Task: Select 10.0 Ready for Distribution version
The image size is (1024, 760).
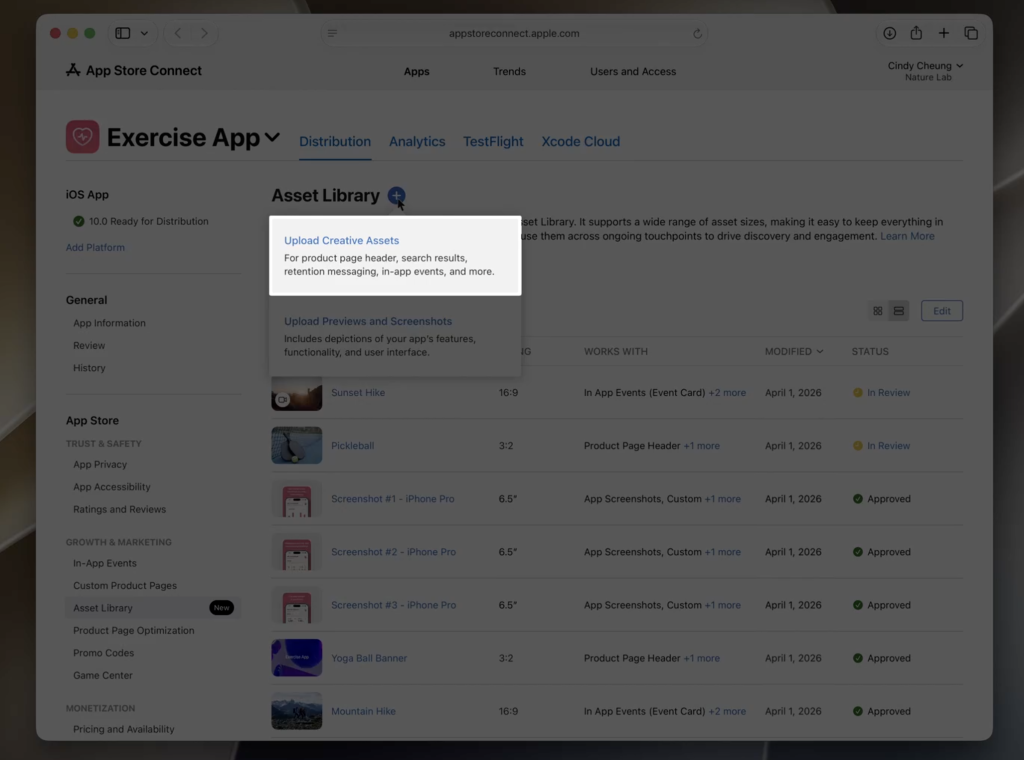Action: tap(141, 221)
